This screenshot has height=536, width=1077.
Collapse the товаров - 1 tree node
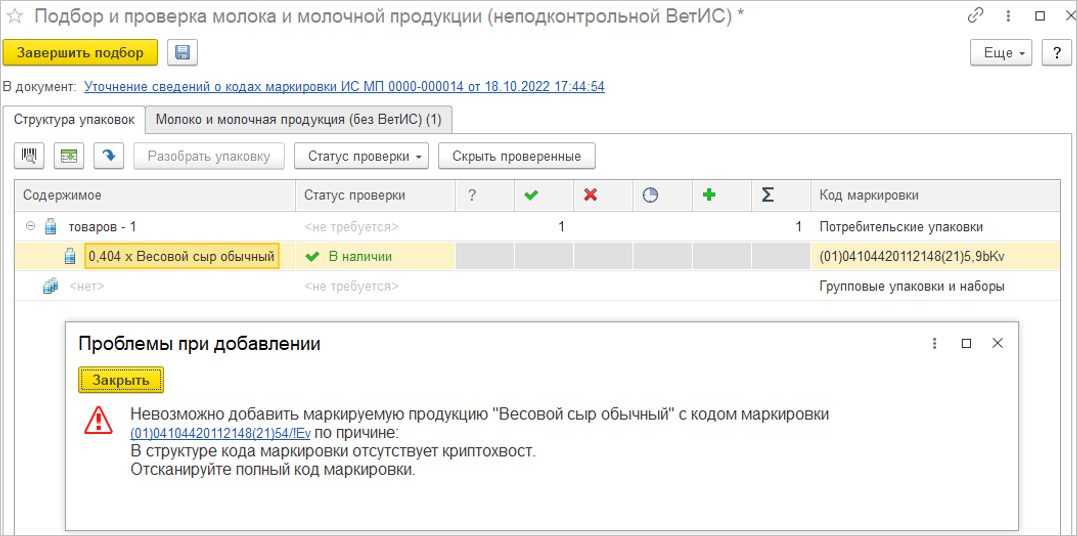tap(30, 227)
